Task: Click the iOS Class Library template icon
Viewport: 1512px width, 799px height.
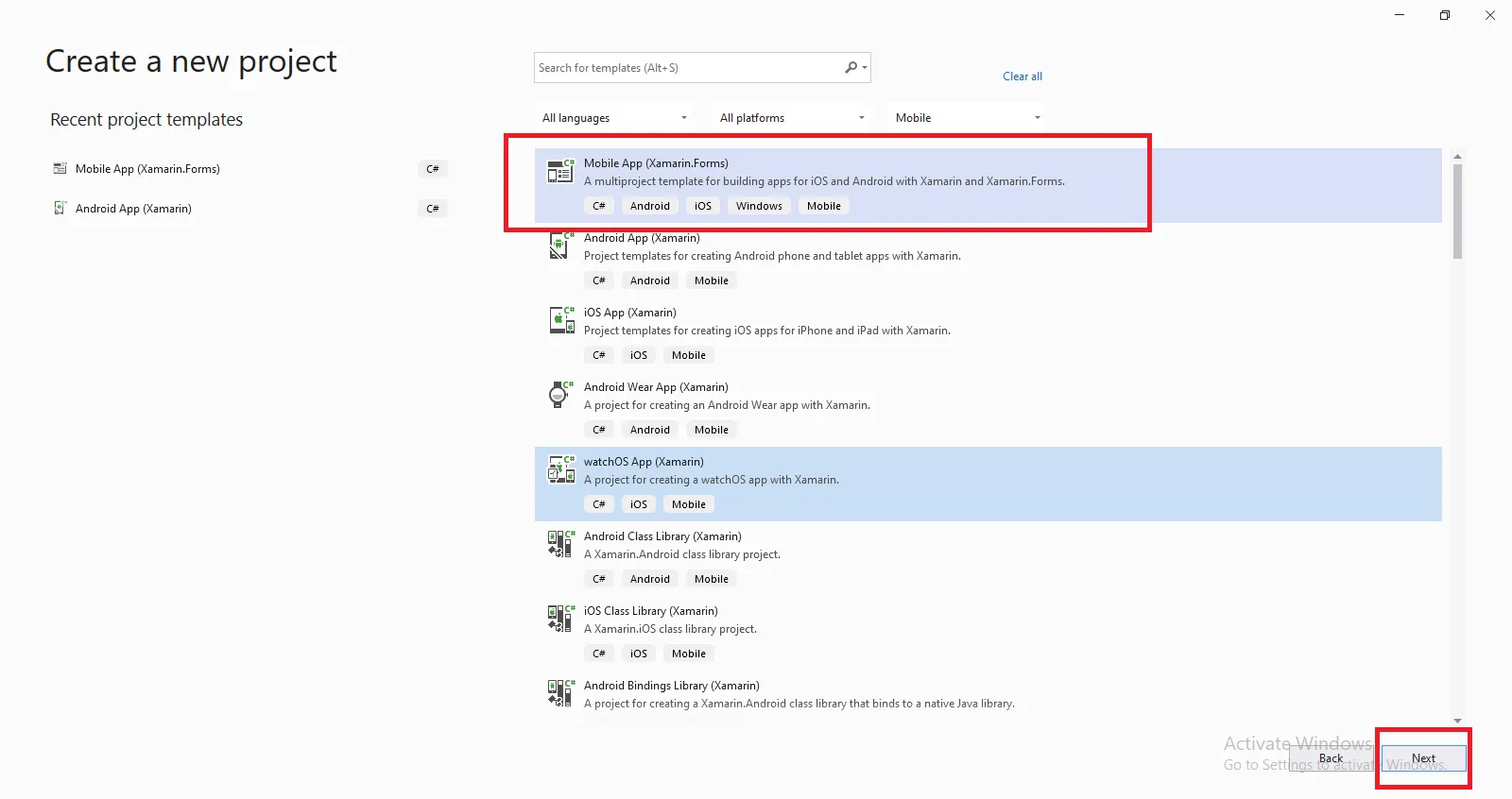Action: [560, 619]
